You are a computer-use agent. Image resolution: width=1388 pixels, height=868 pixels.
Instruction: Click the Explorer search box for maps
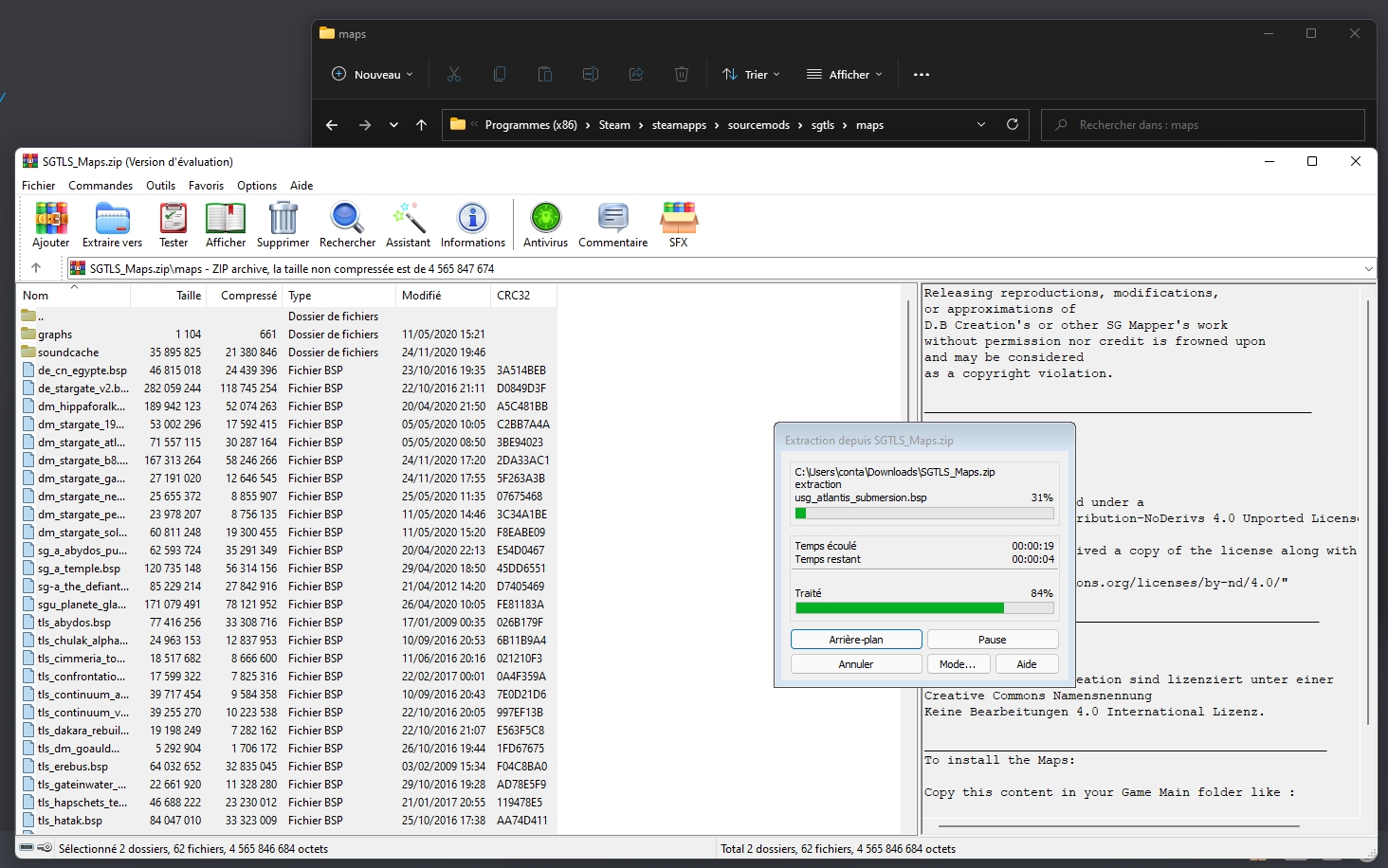(x=1203, y=125)
